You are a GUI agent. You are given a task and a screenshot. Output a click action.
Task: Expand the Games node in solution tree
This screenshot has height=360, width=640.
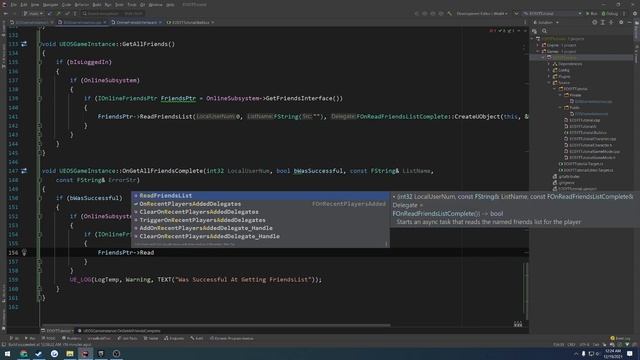pyautogui.click(x=539, y=51)
